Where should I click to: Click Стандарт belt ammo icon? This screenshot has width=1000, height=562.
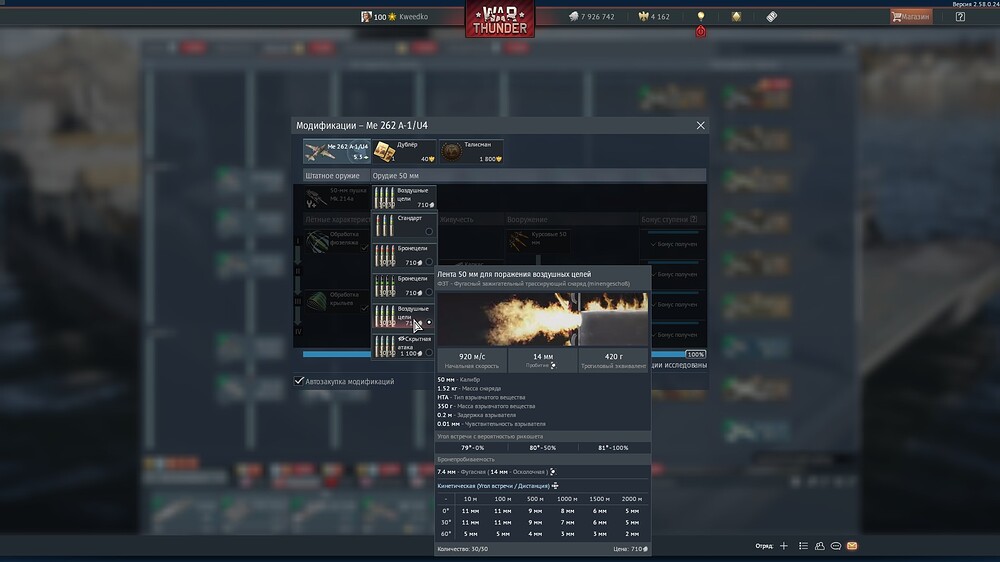(385, 225)
